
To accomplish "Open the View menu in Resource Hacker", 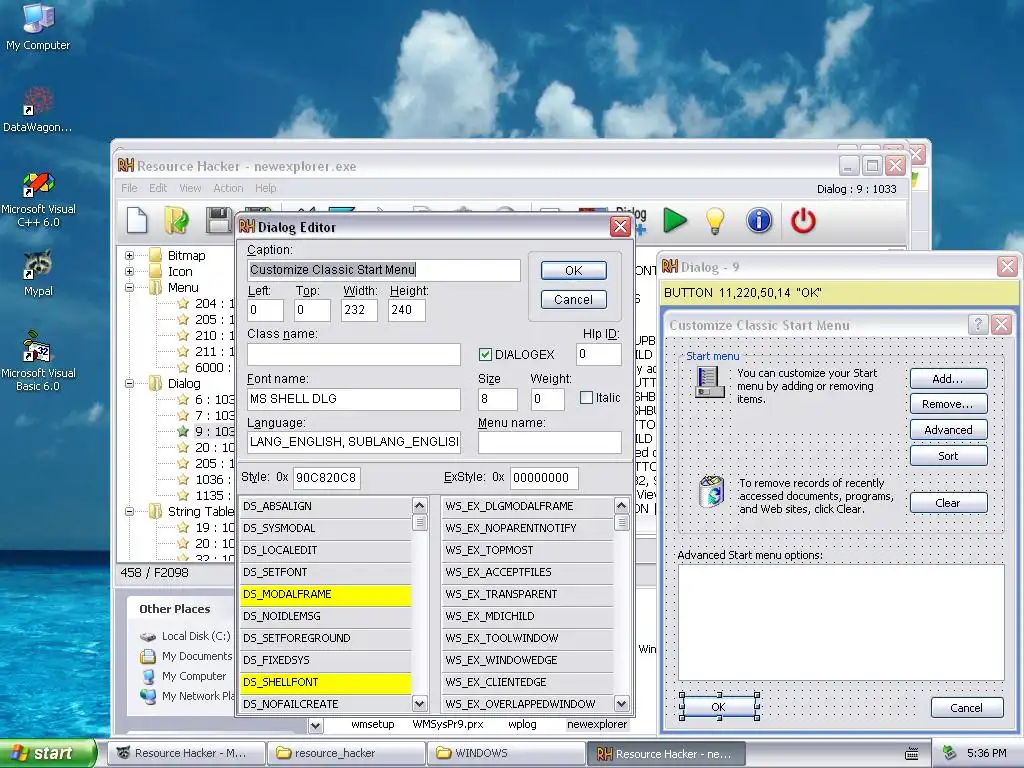I will 190,188.
